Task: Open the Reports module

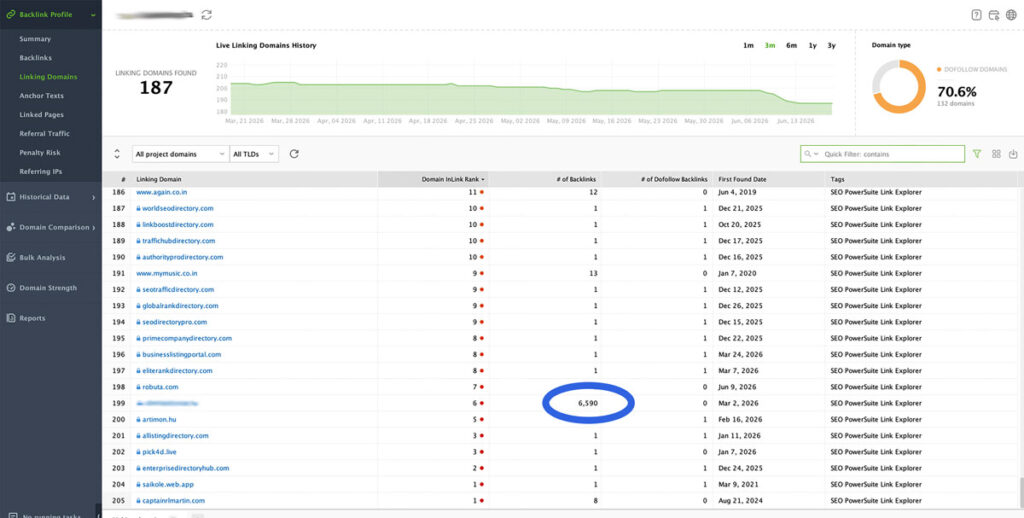Action: (x=32, y=318)
